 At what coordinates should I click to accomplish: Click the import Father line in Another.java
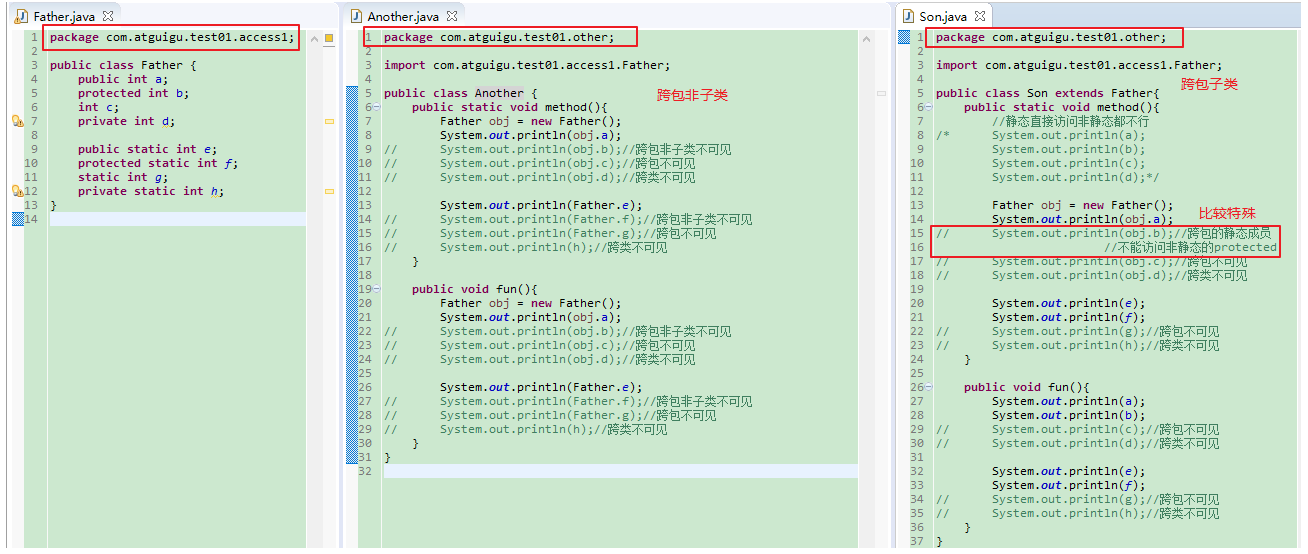tap(527, 65)
